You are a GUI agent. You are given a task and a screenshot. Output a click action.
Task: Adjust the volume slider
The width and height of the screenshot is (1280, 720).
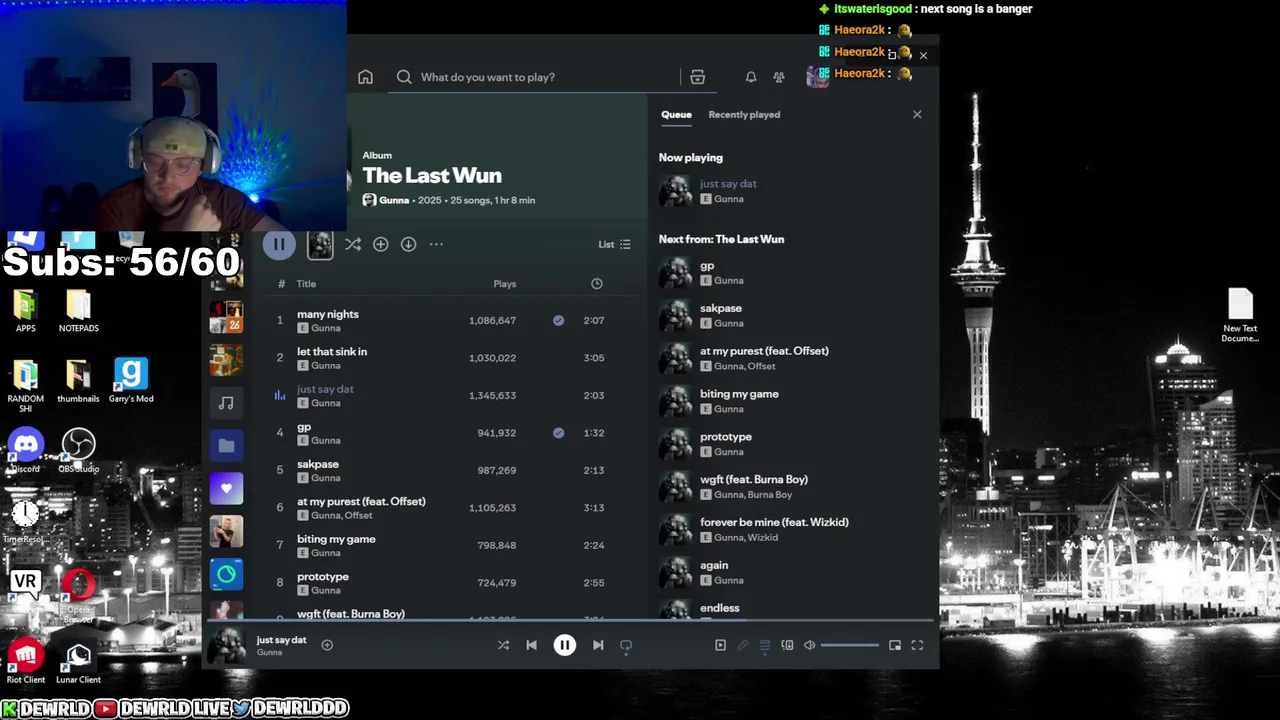850,645
